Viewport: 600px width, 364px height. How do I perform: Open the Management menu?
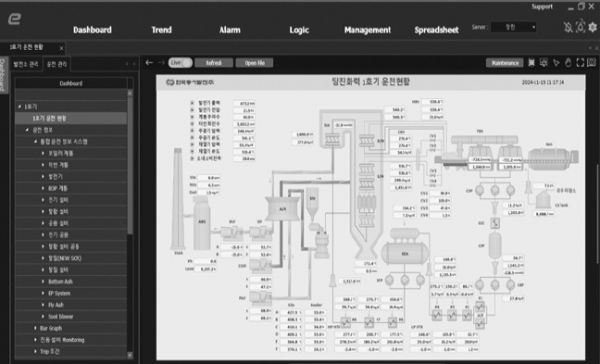pyautogui.click(x=367, y=30)
